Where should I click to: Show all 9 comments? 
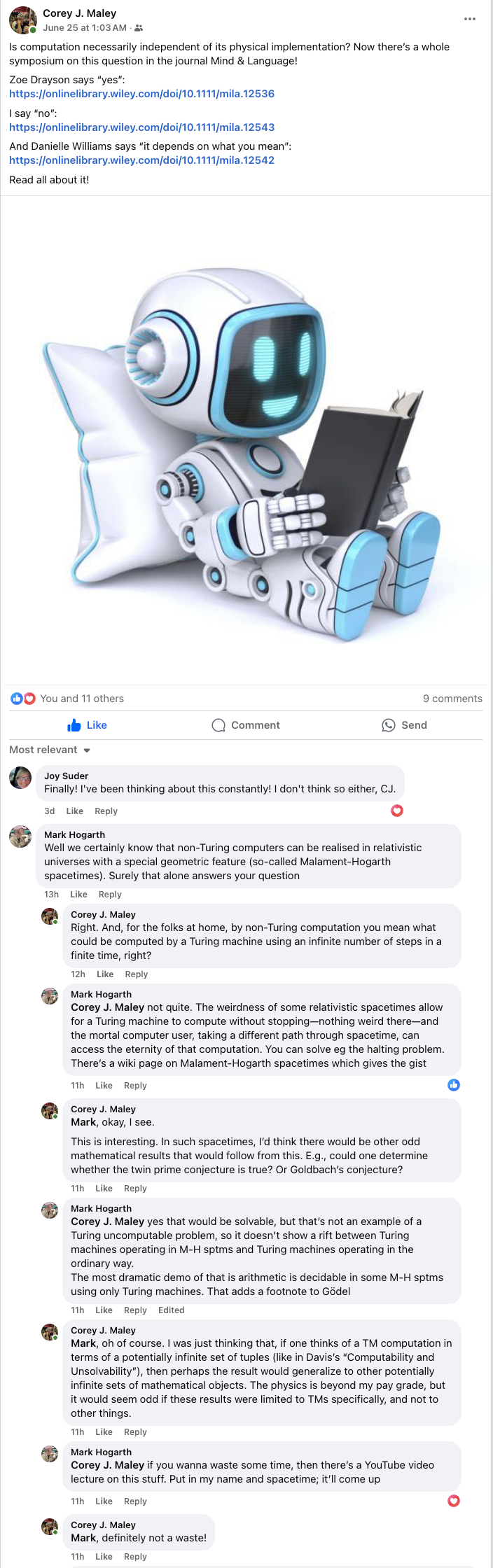(x=452, y=699)
